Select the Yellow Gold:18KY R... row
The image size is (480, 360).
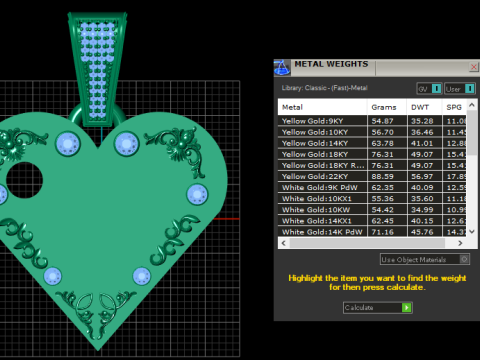coord(372,165)
